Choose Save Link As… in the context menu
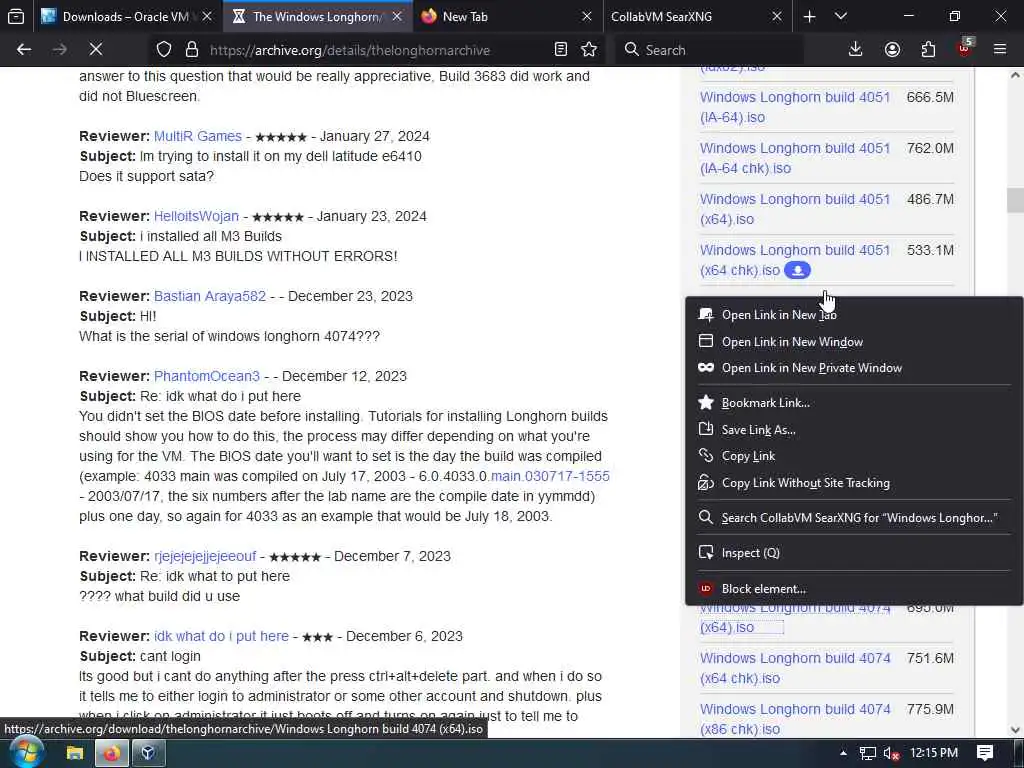The height and width of the screenshot is (768, 1024). pyautogui.click(x=854, y=430)
